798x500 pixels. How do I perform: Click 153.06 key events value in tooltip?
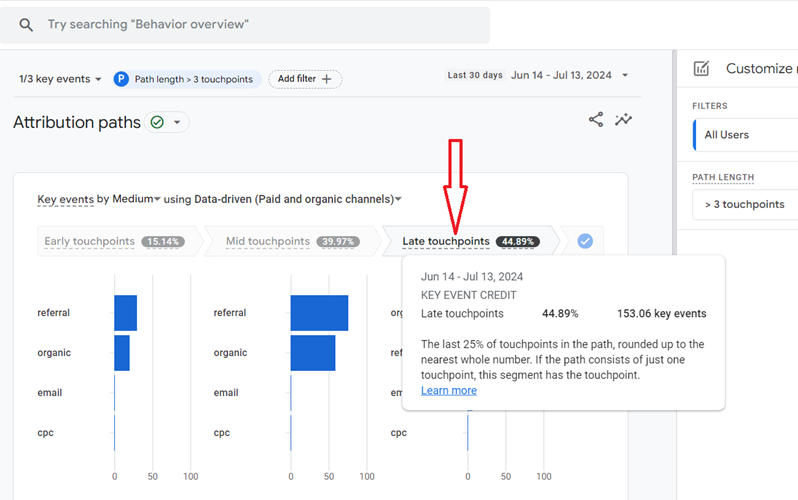662,314
